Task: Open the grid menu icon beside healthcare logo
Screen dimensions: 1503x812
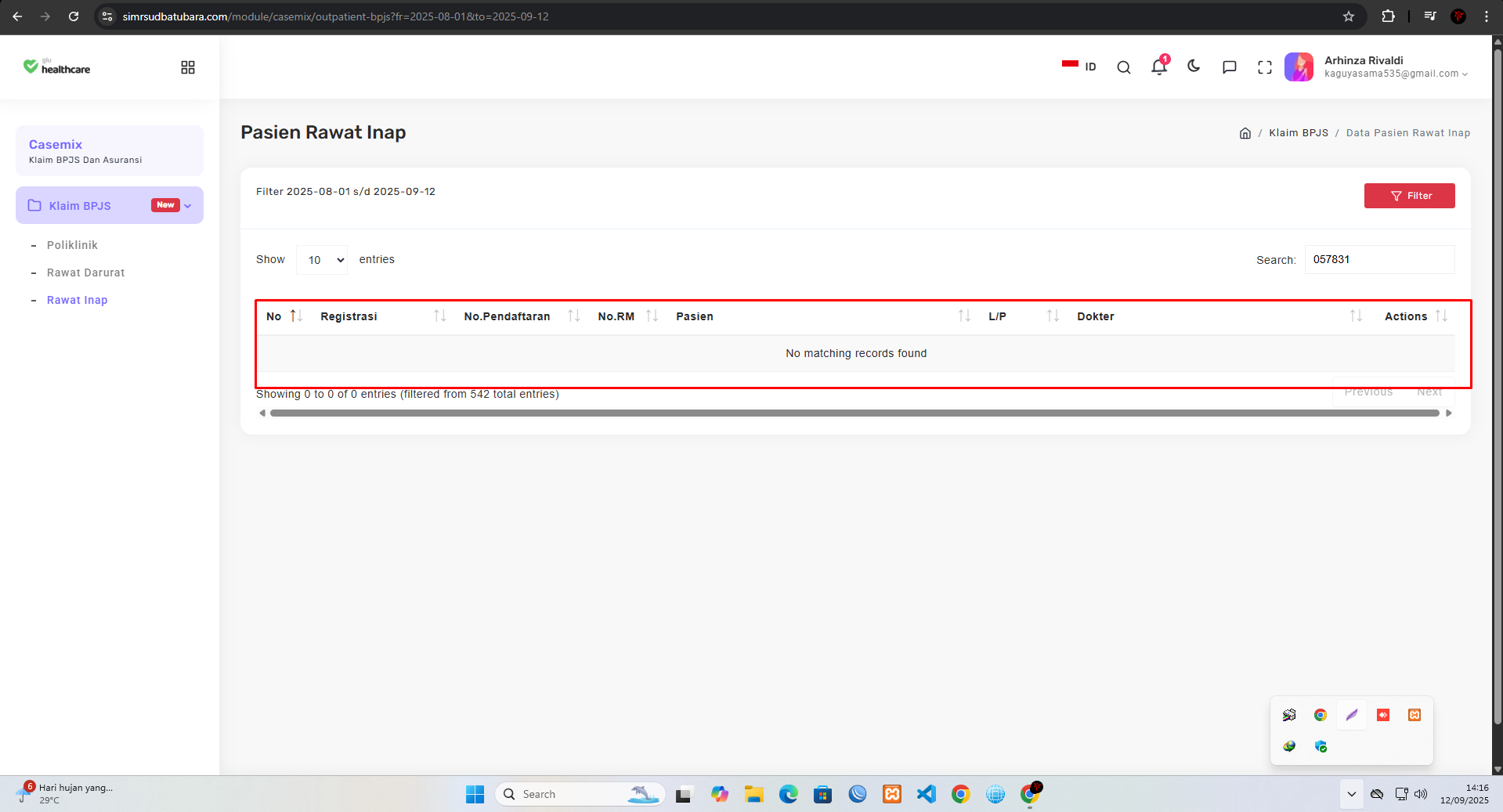Action: [188, 67]
